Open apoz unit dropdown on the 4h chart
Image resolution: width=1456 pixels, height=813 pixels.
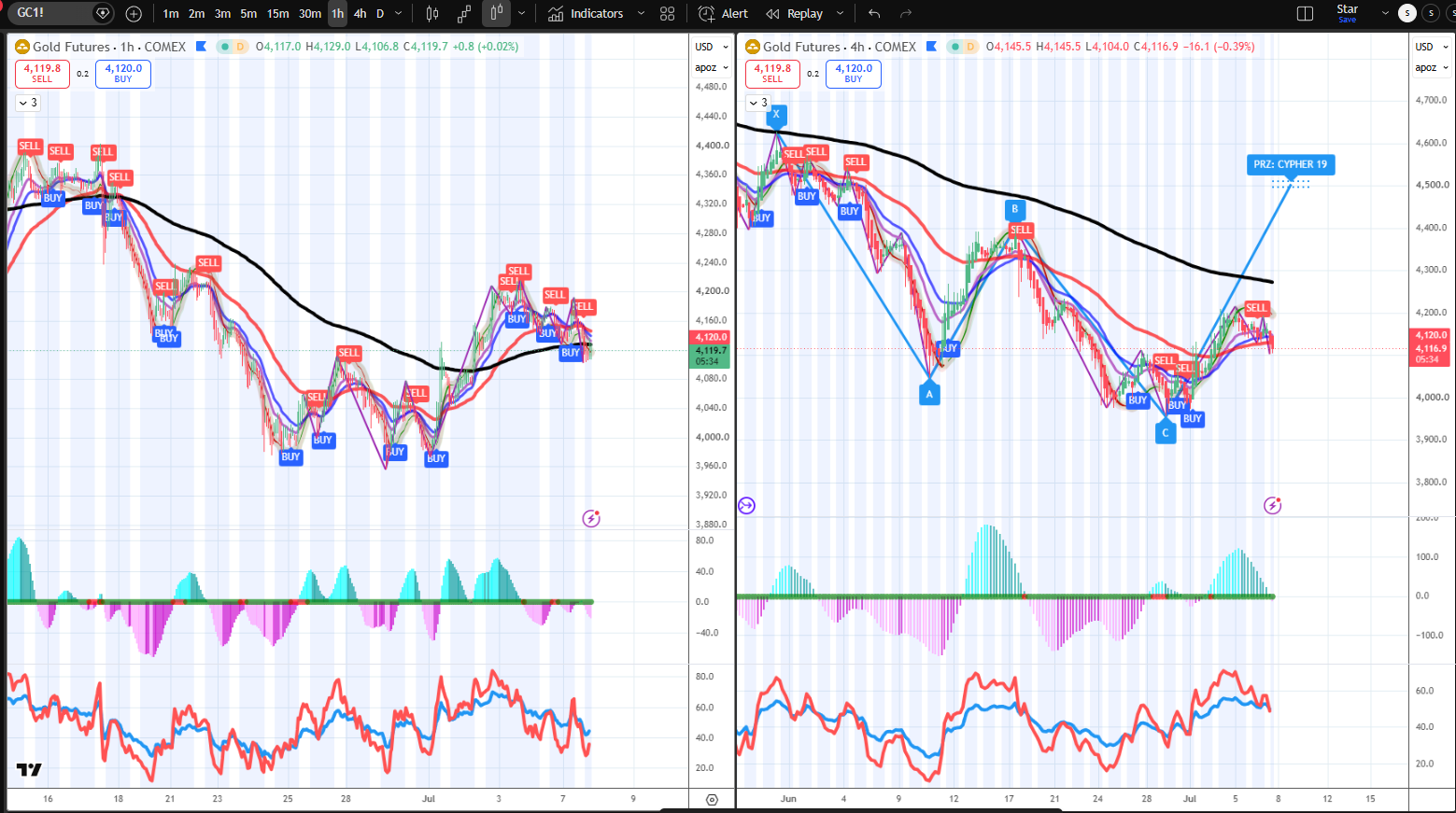pyautogui.click(x=1431, y=67)
